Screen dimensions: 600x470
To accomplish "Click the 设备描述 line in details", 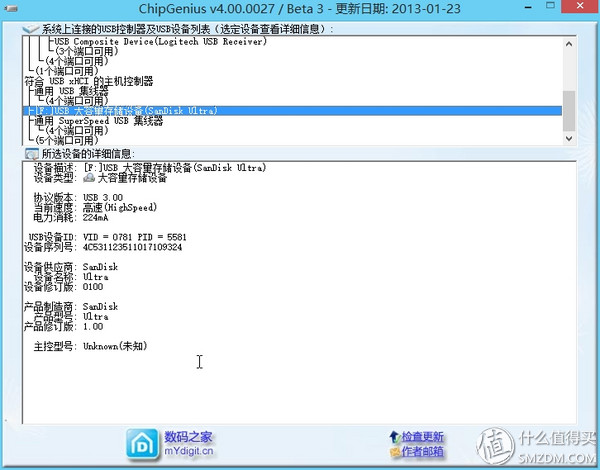I will pyautogui.click(x=150, y=168).
